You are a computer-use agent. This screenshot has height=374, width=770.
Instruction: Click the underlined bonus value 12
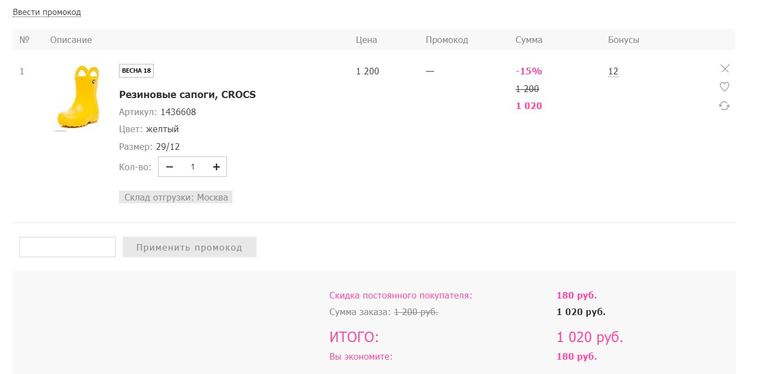pyautogui.click(x=613, y=72)
